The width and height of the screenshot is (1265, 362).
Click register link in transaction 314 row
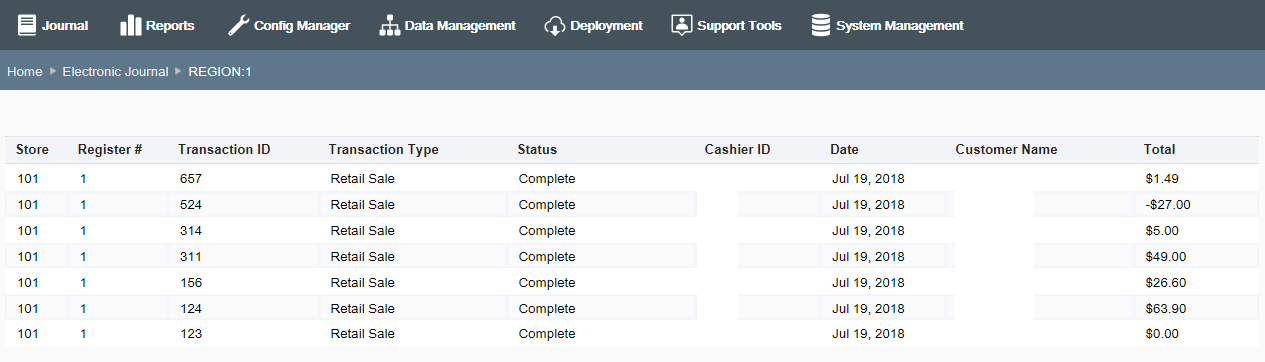tap(84, 231)
